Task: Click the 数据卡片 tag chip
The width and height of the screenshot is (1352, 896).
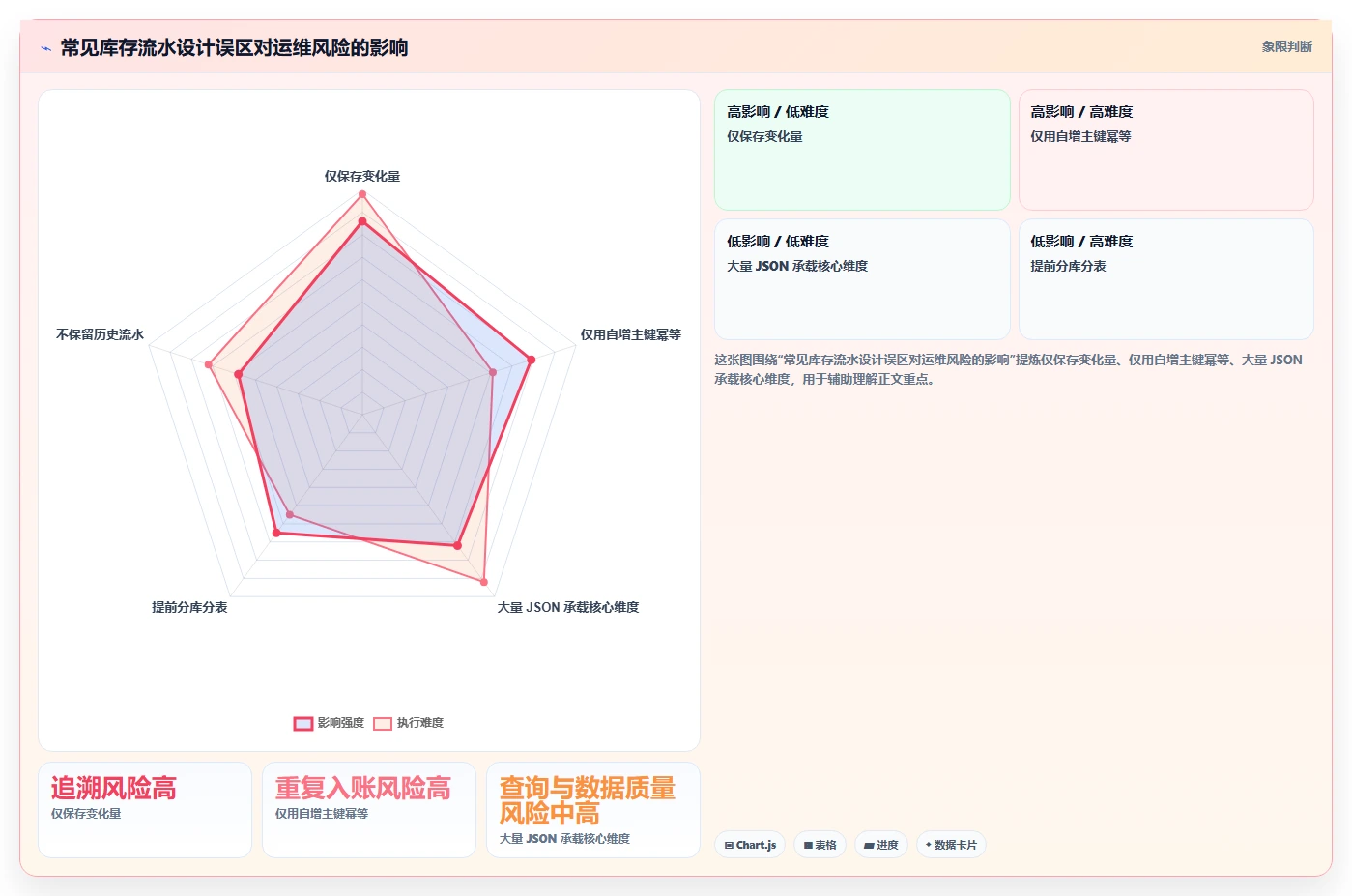Action: point(951,845)
